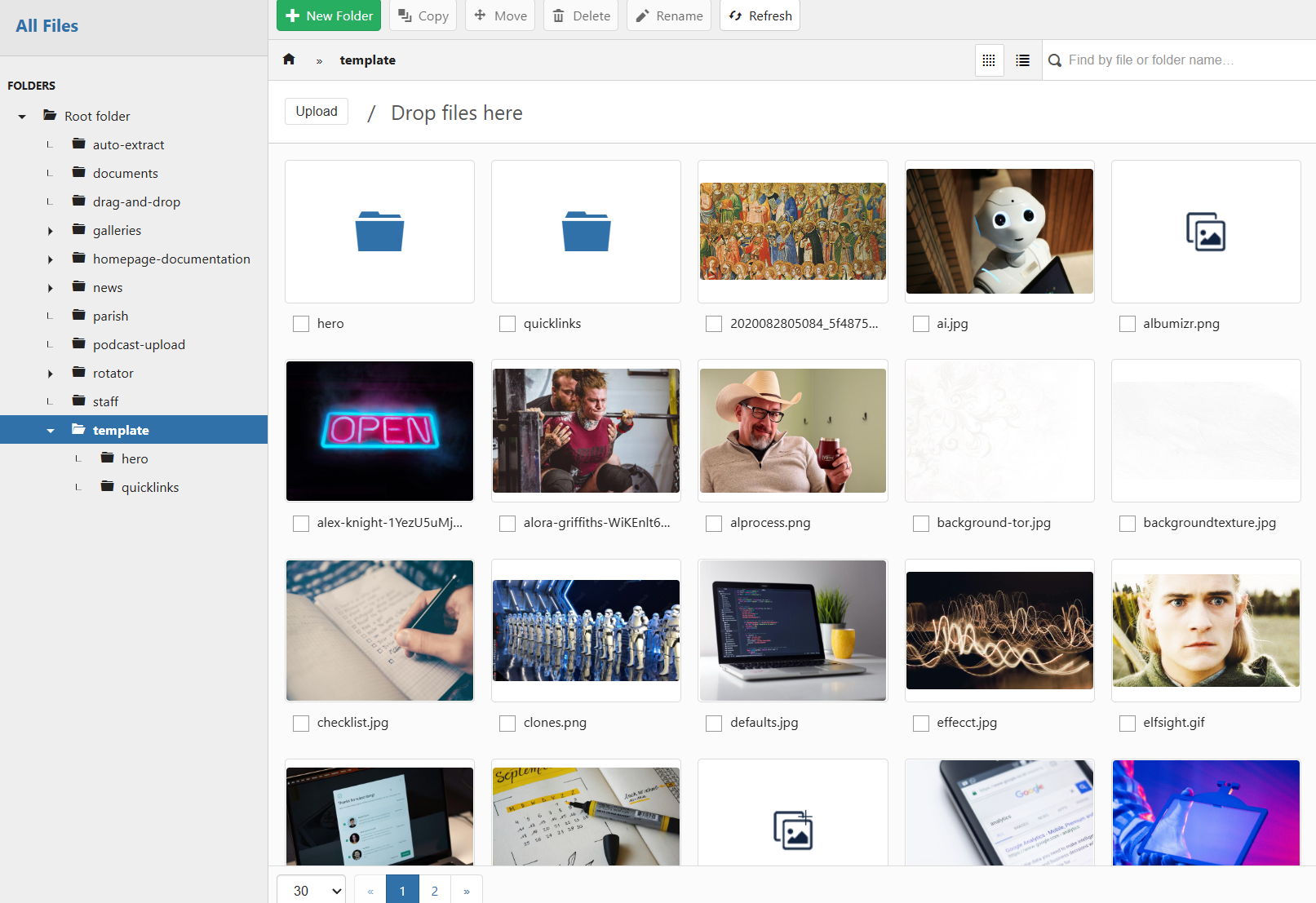Image resolution: width=1316 pixels, height=903 pixels.
Task: Open quicklinks subfolder under template
Action: click(150, 487)
